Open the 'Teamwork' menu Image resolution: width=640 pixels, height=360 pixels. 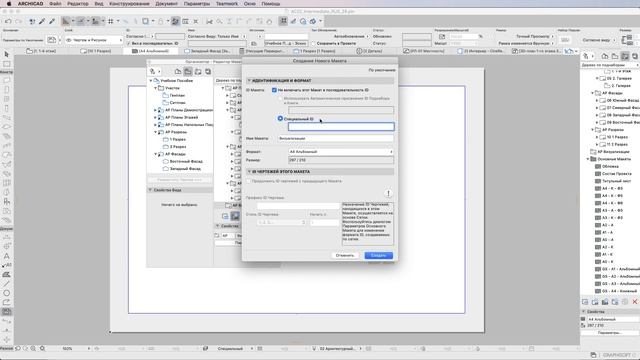[227, 4]
